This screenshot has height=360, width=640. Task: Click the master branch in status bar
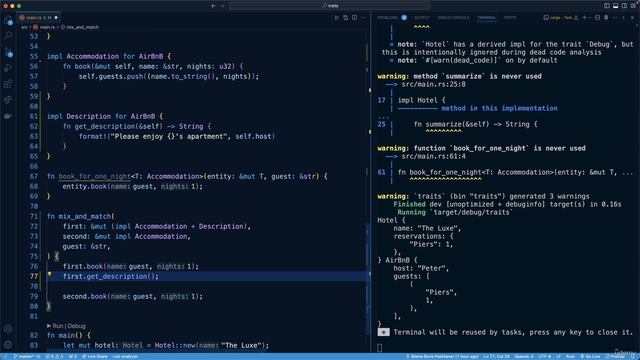click(27, 356)
